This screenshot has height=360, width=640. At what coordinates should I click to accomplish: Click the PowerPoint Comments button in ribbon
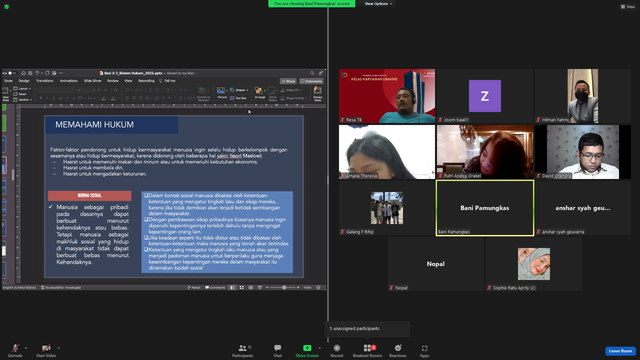[x=311, y=81]
